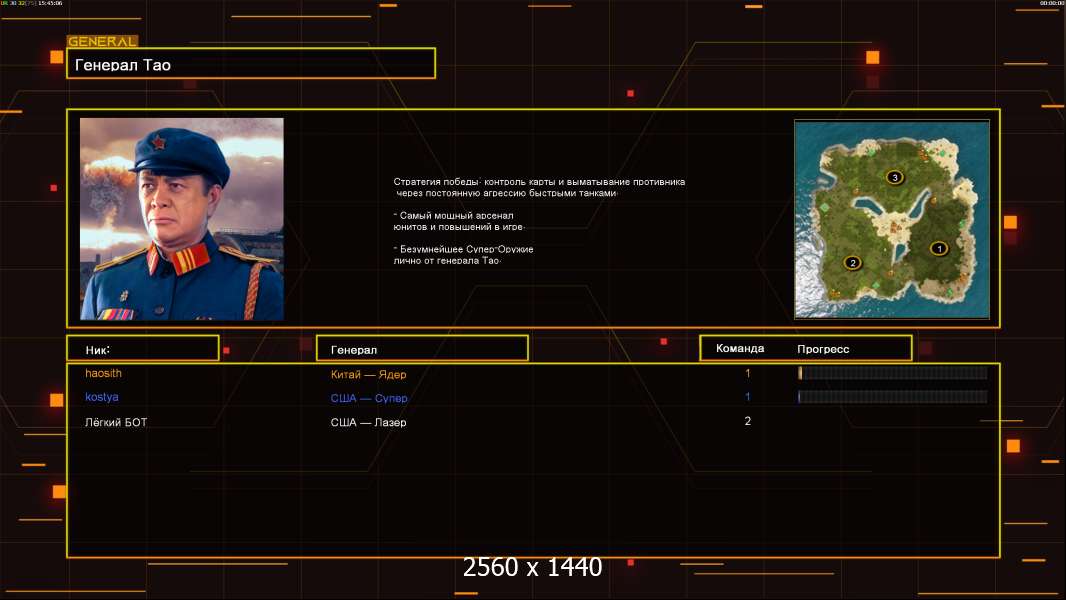Click the 'Прогресс' column header

tap(823, 349)
